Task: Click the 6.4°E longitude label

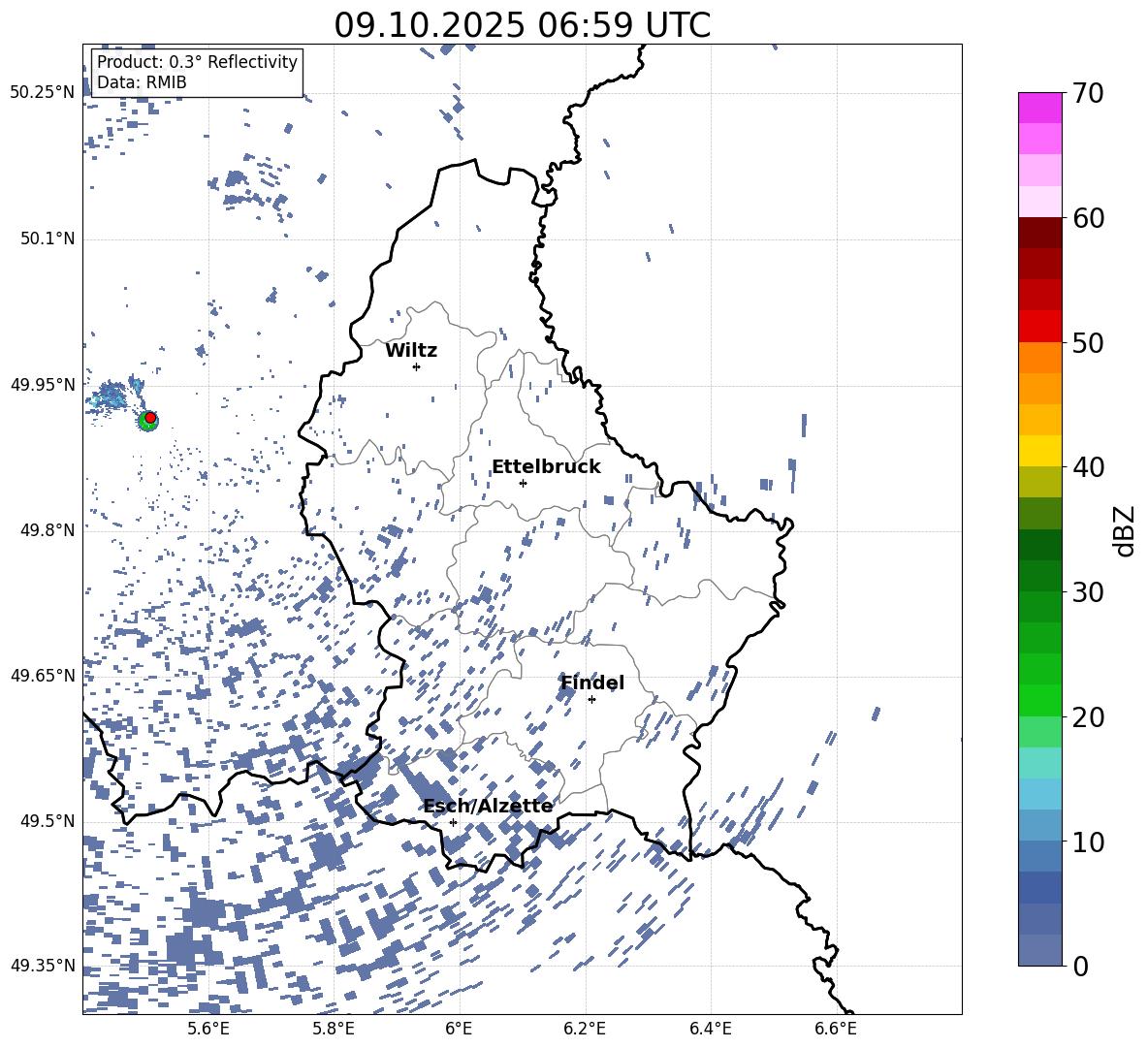Action: (711, 1029)
